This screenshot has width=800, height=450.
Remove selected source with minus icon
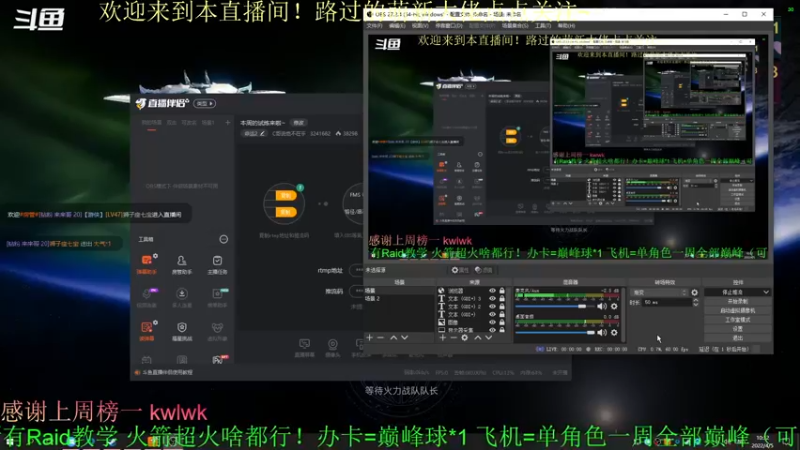click(453, 338)
